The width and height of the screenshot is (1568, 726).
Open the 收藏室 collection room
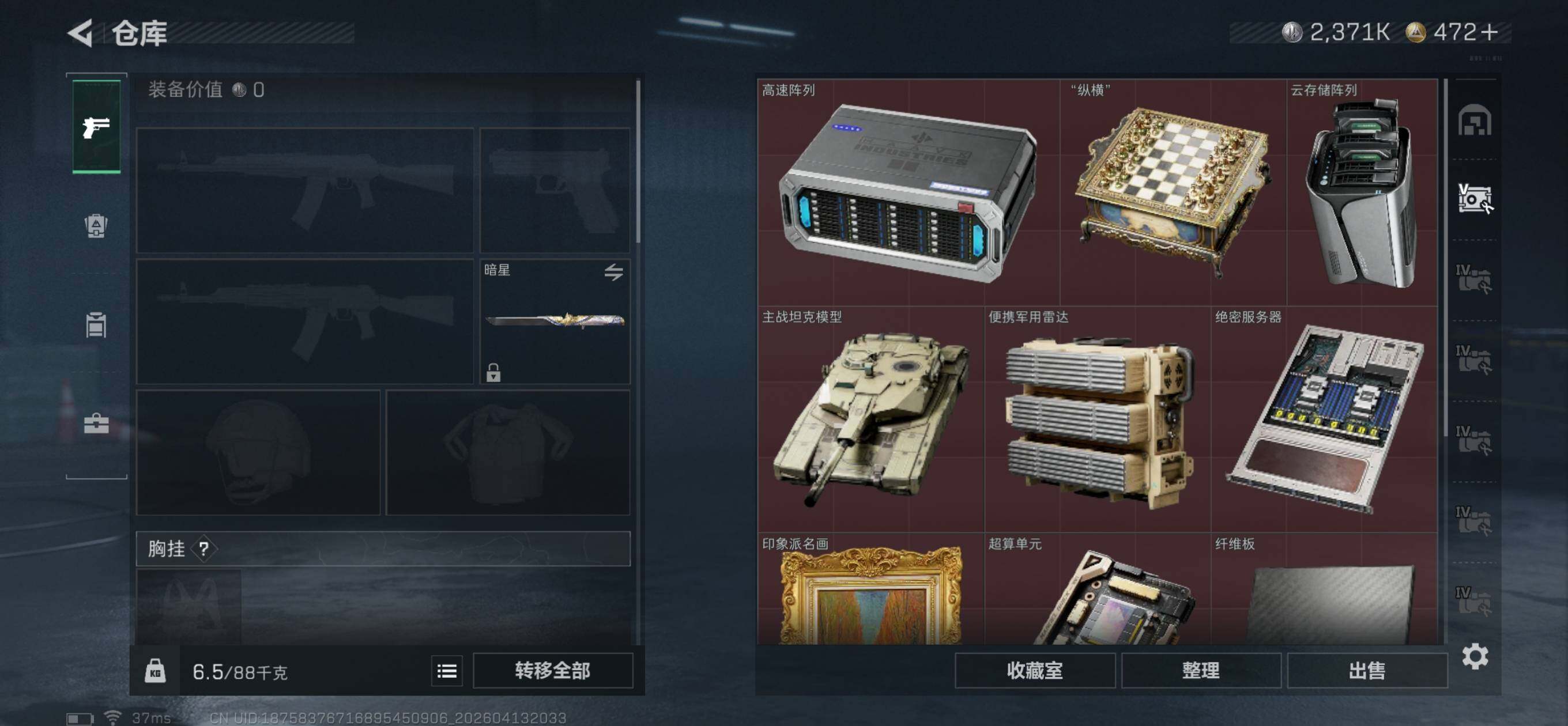click(x=1035, y=671)
